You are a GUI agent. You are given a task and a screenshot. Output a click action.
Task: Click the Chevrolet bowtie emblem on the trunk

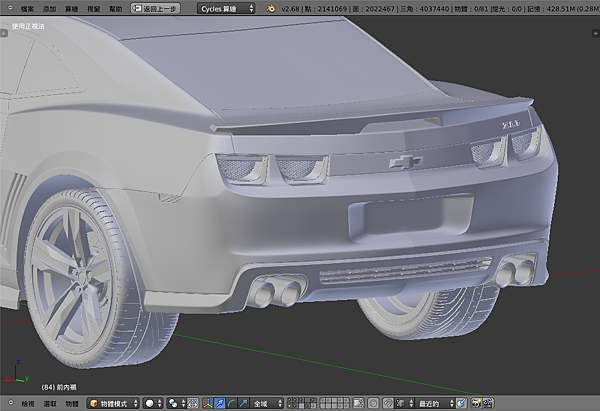(x=406, y=161)
